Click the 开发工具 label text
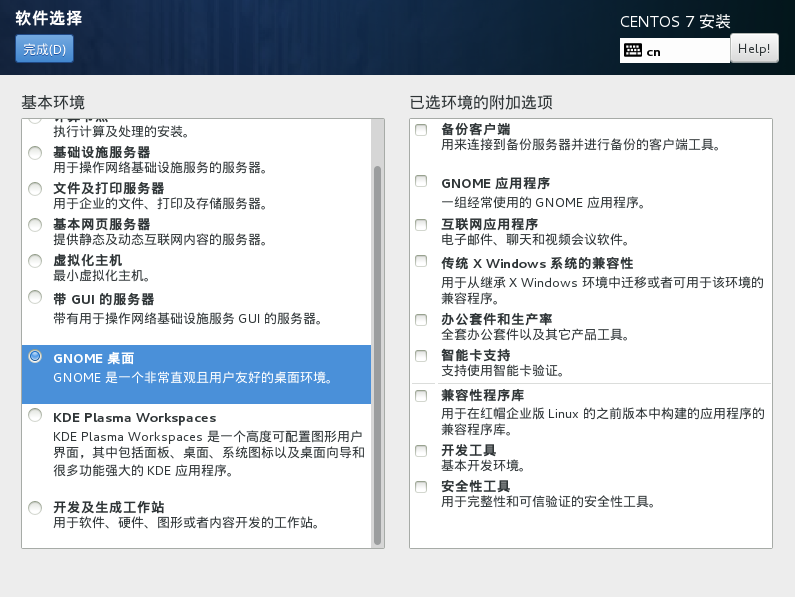 click(x=468, y=450)
